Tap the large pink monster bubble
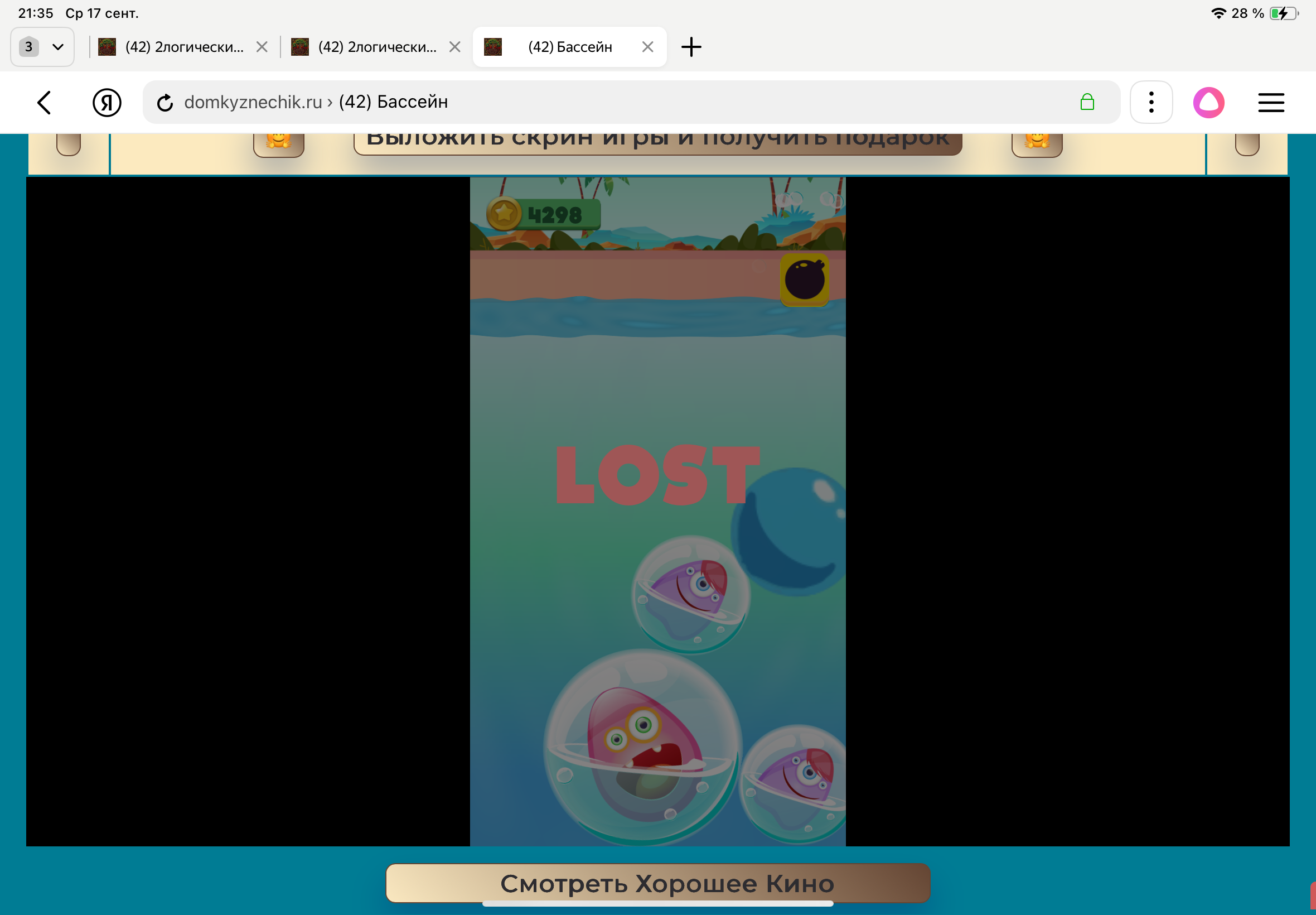Screen dimensions: 1316x915 tap(642, 747)
